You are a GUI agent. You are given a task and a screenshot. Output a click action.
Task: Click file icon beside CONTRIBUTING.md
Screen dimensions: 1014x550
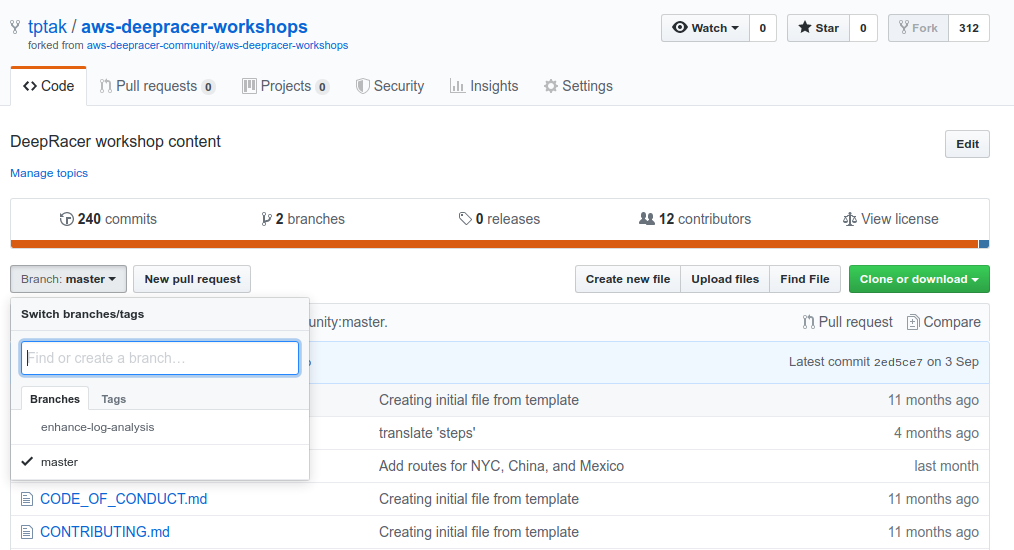pyautogui.click(x=27, y=532)
